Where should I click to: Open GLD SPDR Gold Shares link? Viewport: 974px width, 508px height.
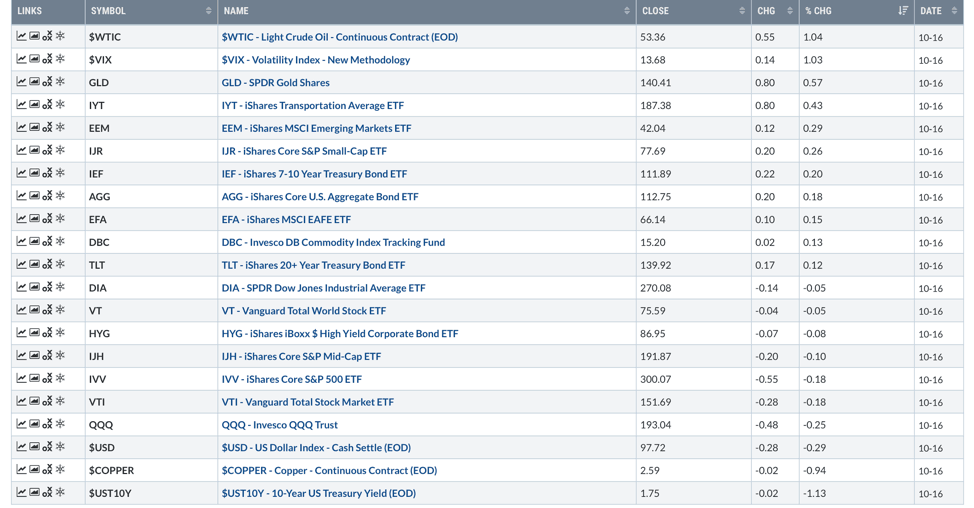276,83
